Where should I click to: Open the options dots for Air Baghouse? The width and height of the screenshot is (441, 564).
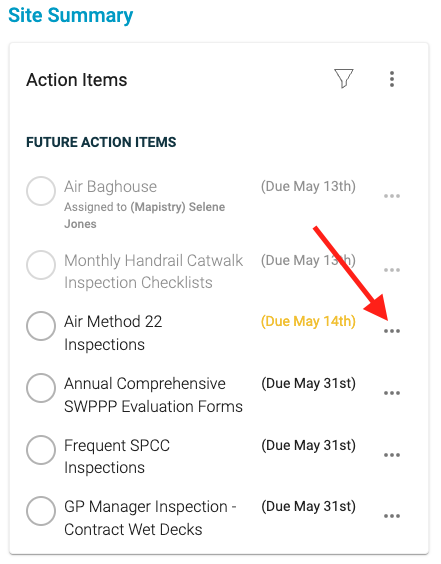(x=392, y=196)
